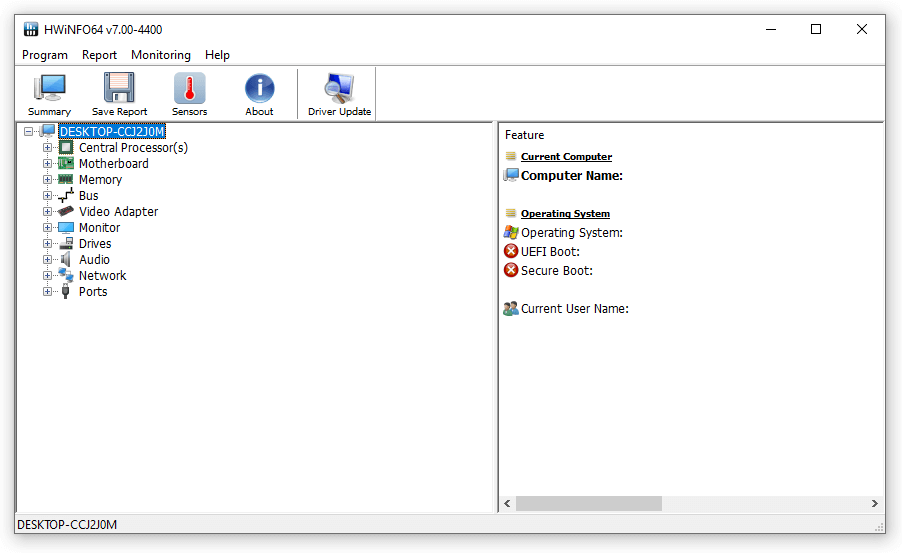This screenshot has width=902, height=559.
Task: Click the Monitor screen icon in tree
Action: tap(66, 228)
